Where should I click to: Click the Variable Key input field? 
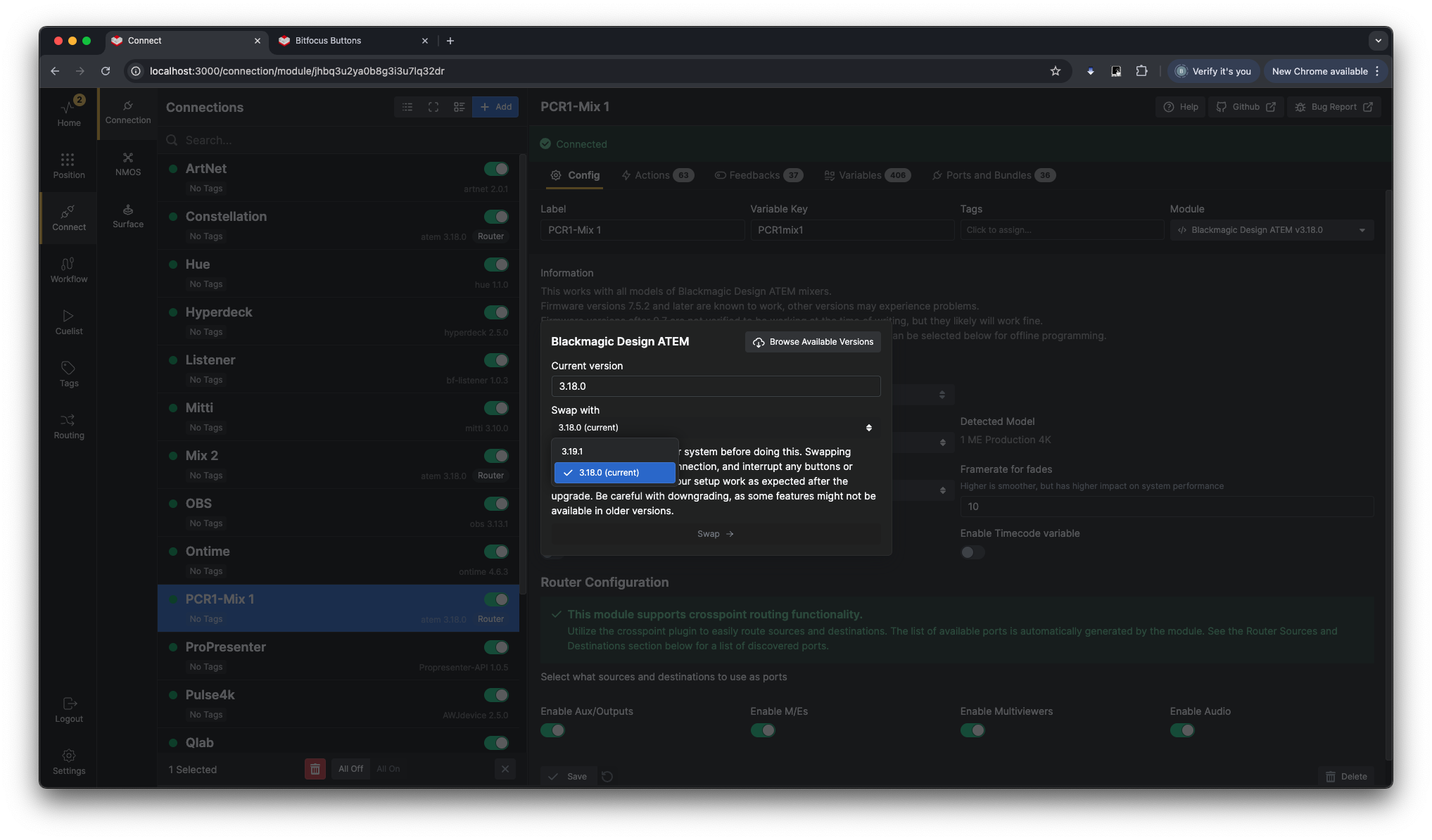(x=851, y=230)
